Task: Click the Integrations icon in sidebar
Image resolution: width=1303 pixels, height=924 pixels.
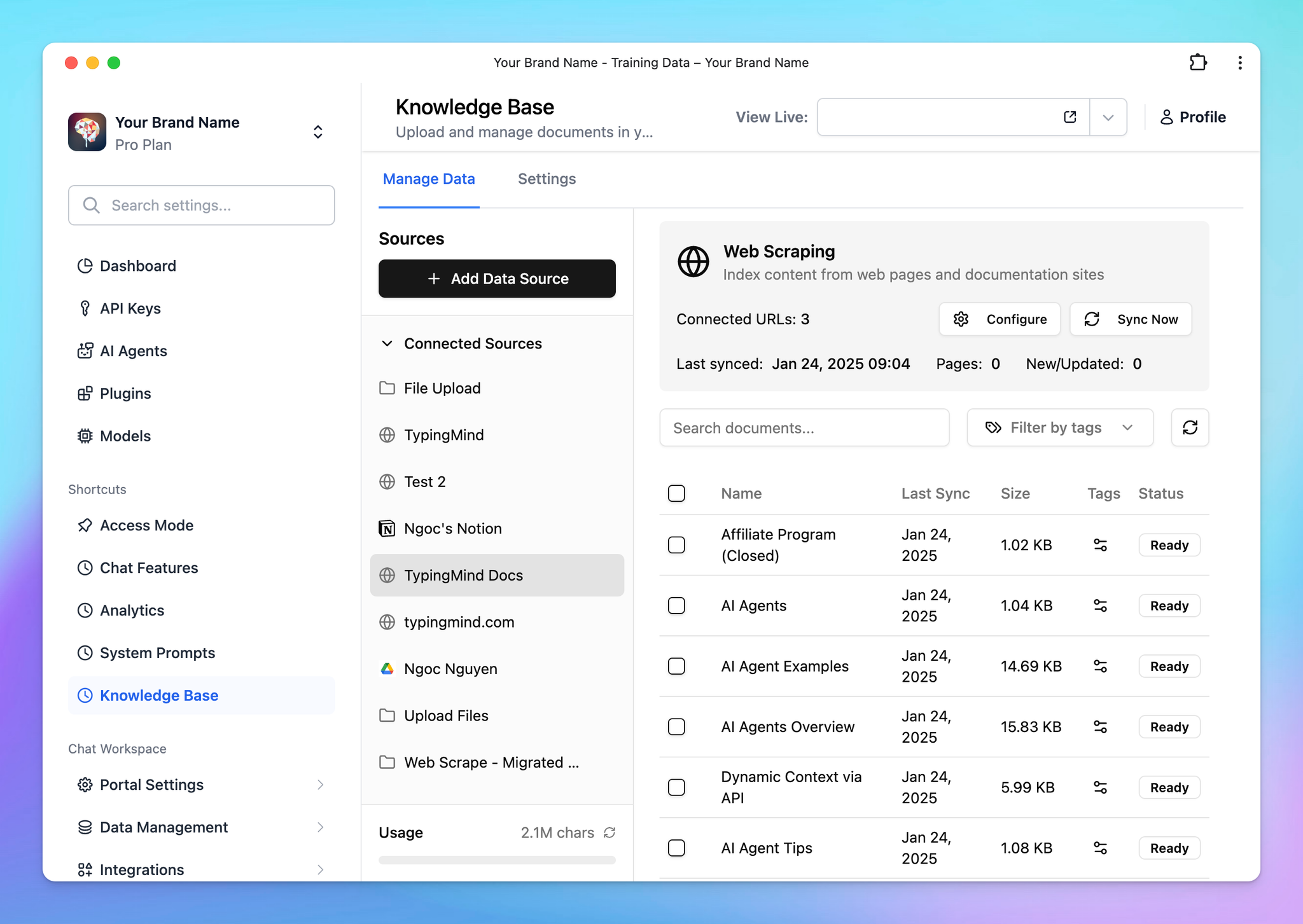Action: pos(85,869)
